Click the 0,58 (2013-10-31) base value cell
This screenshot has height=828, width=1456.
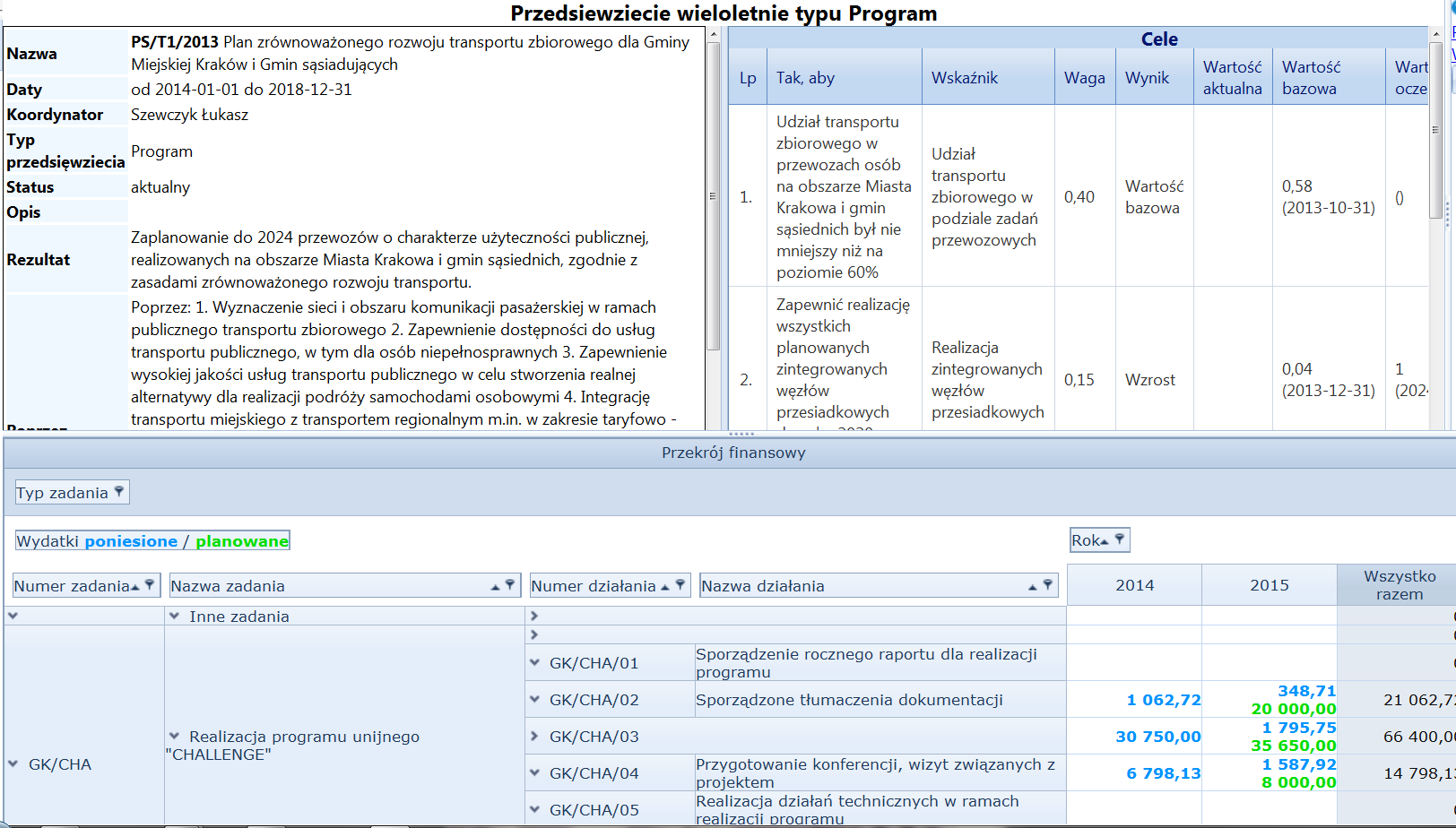pos(1329,197)
